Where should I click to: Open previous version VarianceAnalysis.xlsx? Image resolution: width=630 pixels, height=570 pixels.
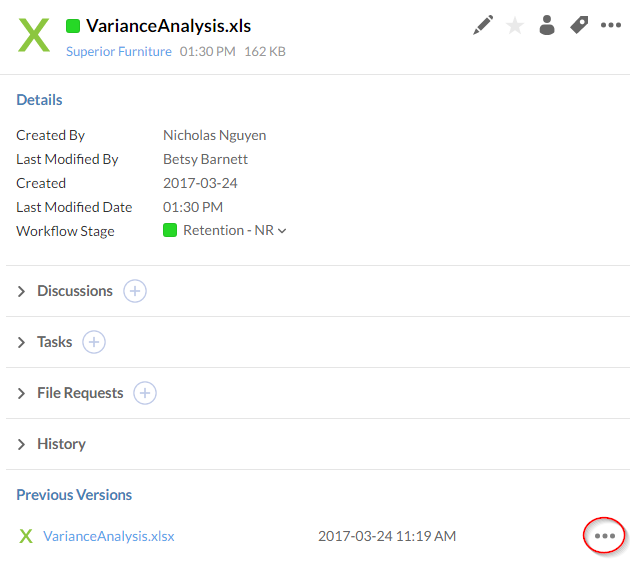click(109, 536)
